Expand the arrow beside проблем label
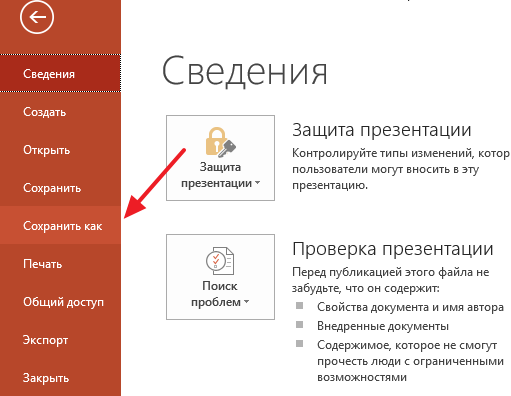511x396 pixels. [x=246, y=302]
